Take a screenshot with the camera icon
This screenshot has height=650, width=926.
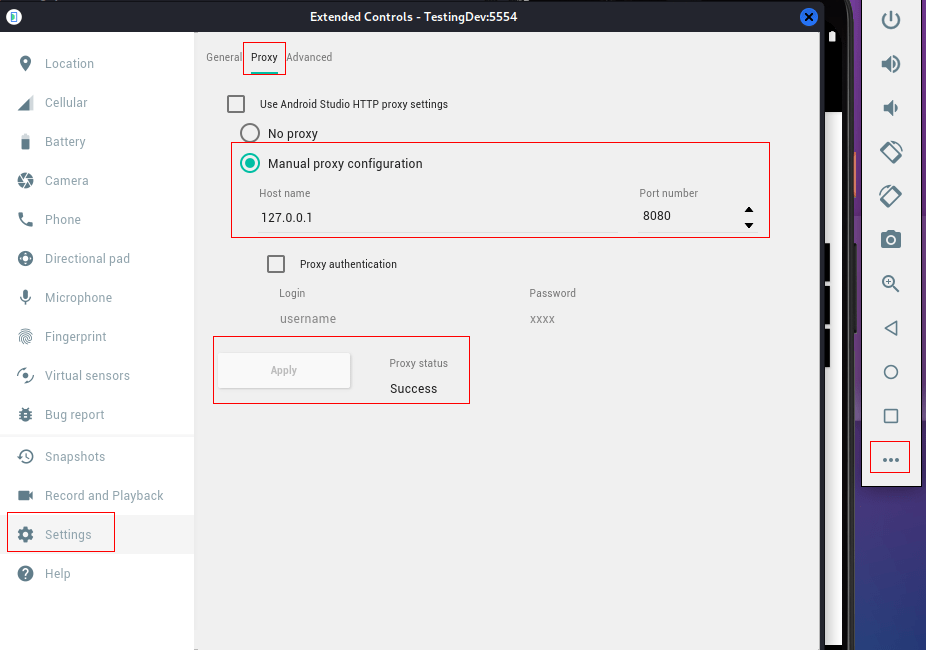point(891,239)
